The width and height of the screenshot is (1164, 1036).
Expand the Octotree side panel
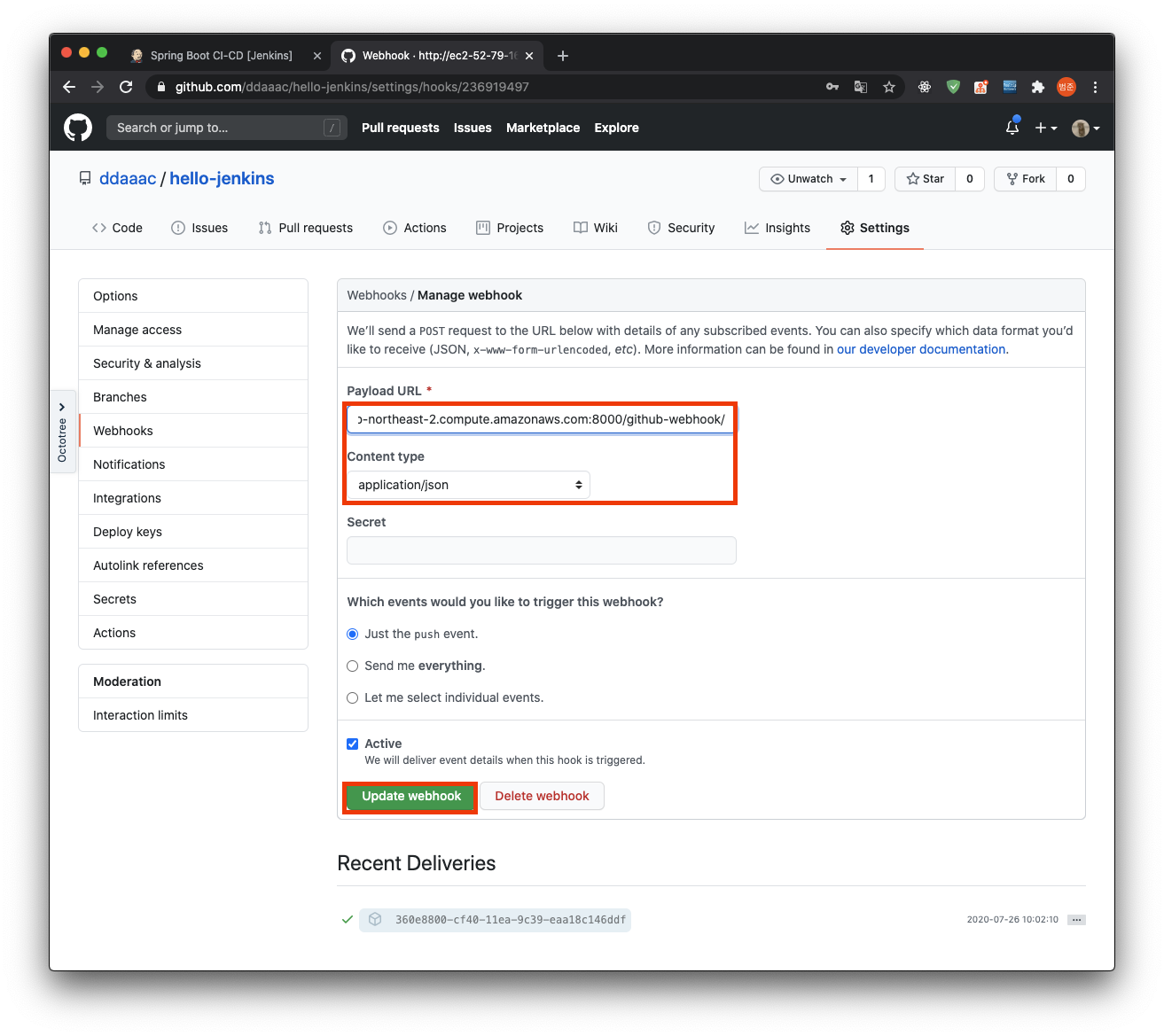click(62, 432)
